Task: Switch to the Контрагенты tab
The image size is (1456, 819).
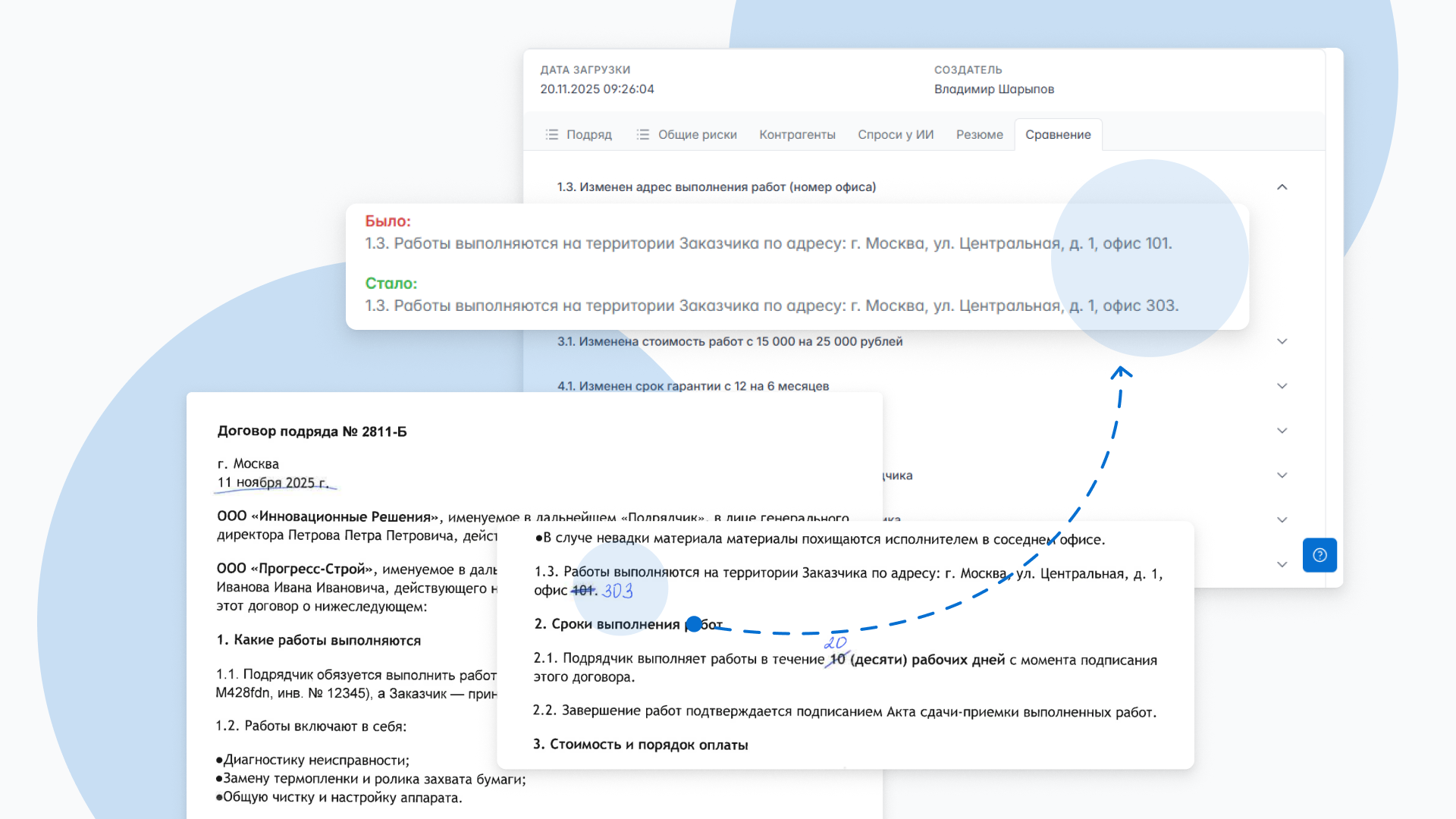Action: coord(797,134)
